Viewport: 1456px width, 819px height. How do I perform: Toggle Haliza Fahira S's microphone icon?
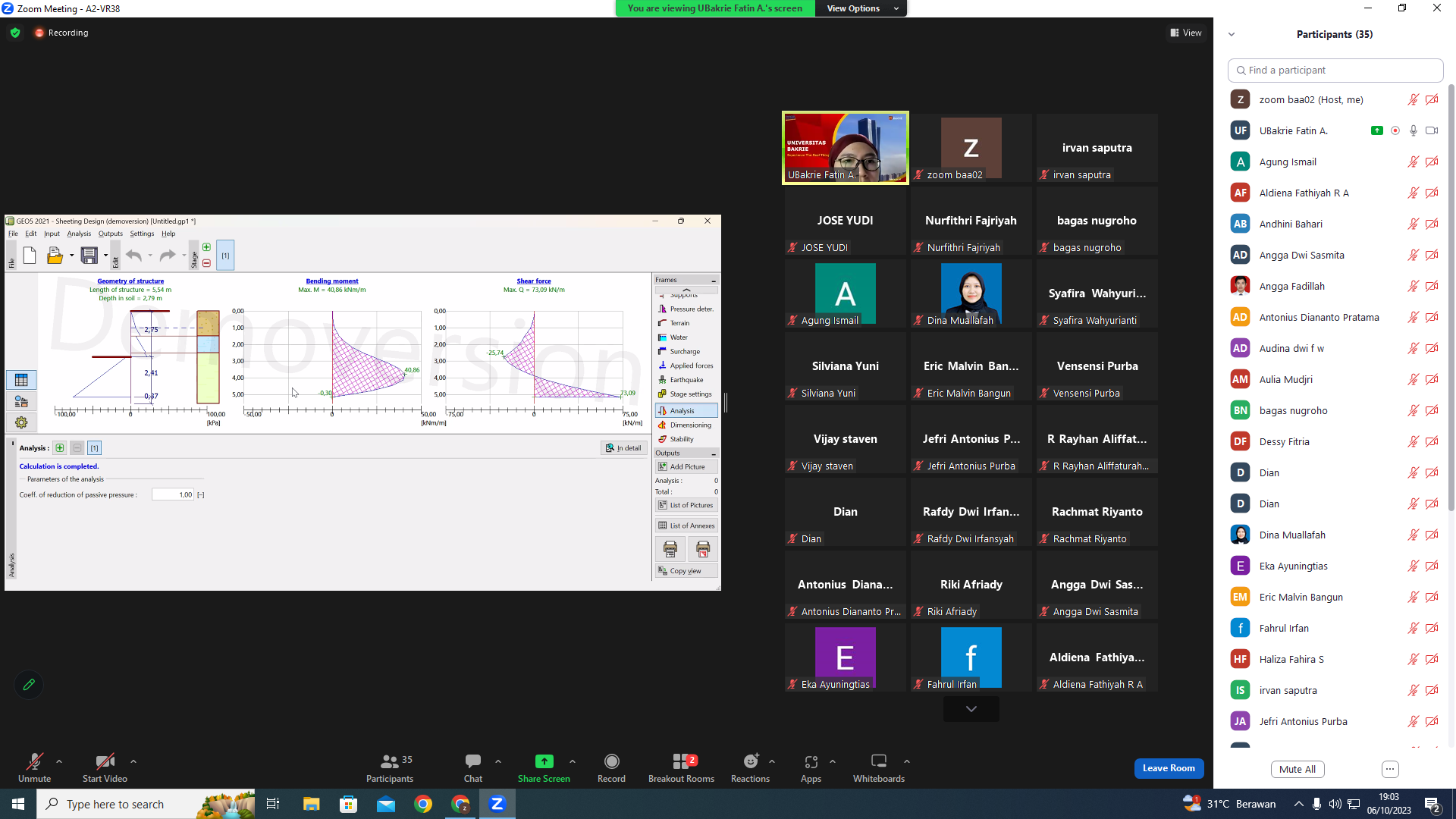(1413, 659)
